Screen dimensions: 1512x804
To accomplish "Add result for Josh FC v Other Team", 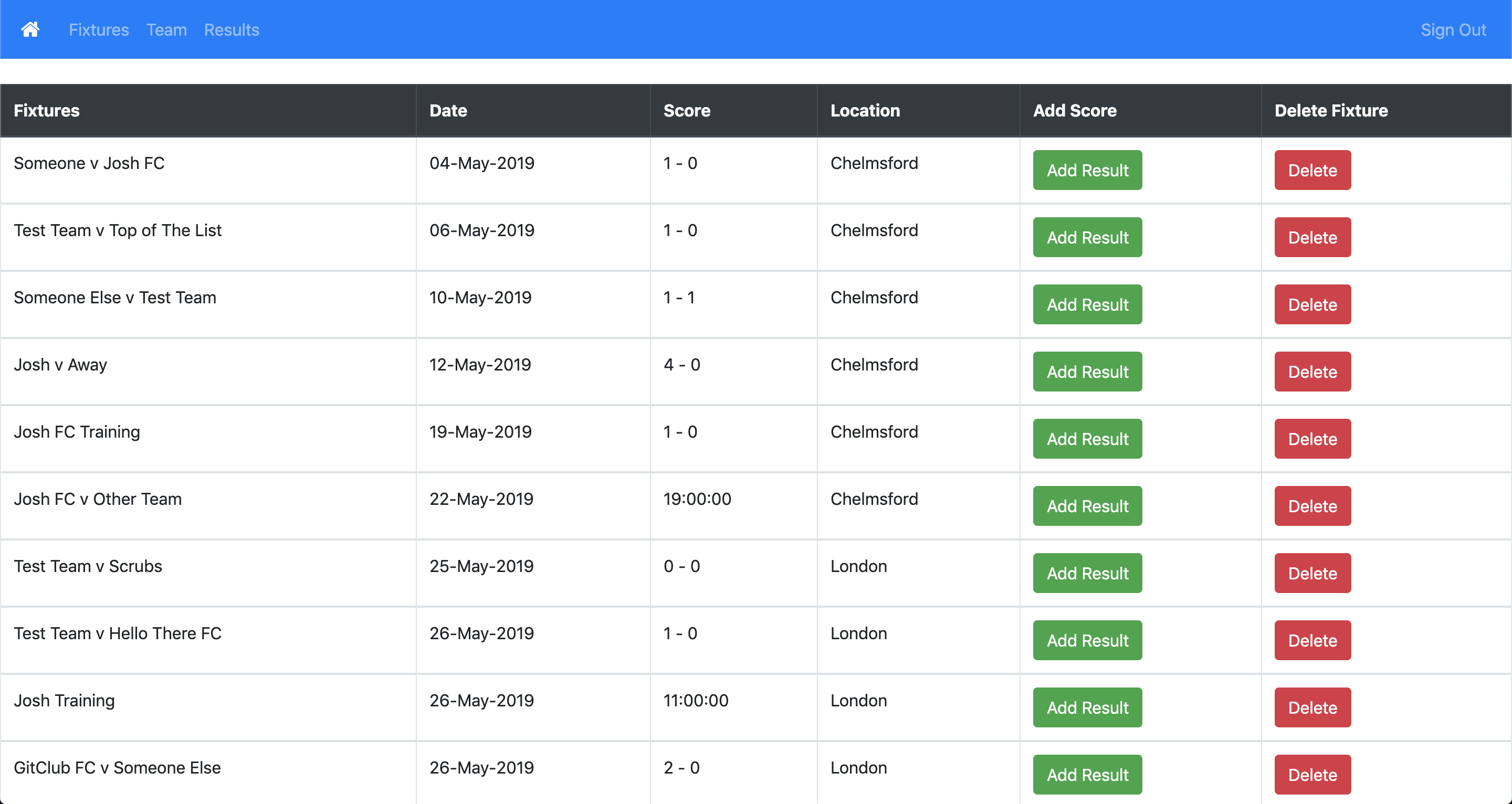I will [x=1087, y=506].
